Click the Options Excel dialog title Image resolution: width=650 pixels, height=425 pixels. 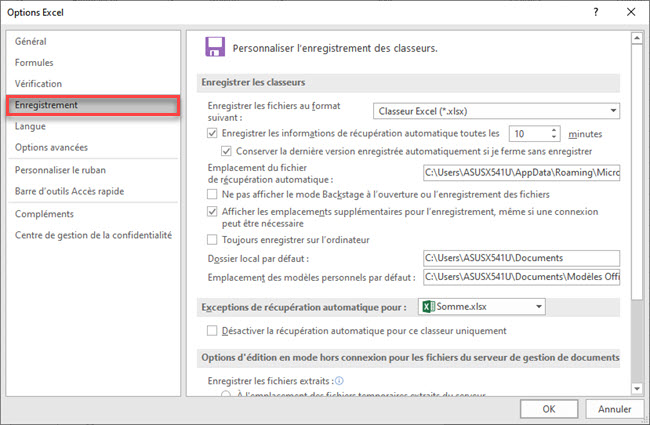(x=35, y=12)
